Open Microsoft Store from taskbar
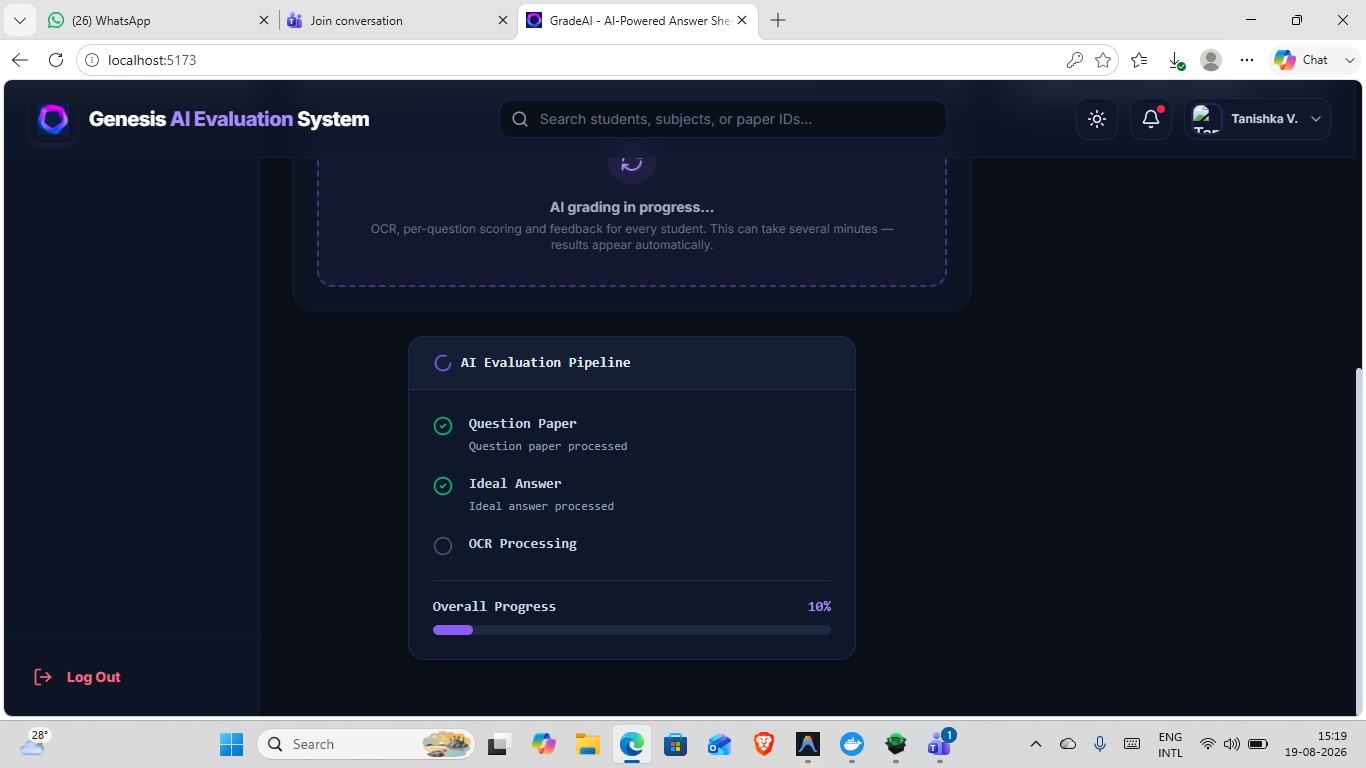 [675, 744]
